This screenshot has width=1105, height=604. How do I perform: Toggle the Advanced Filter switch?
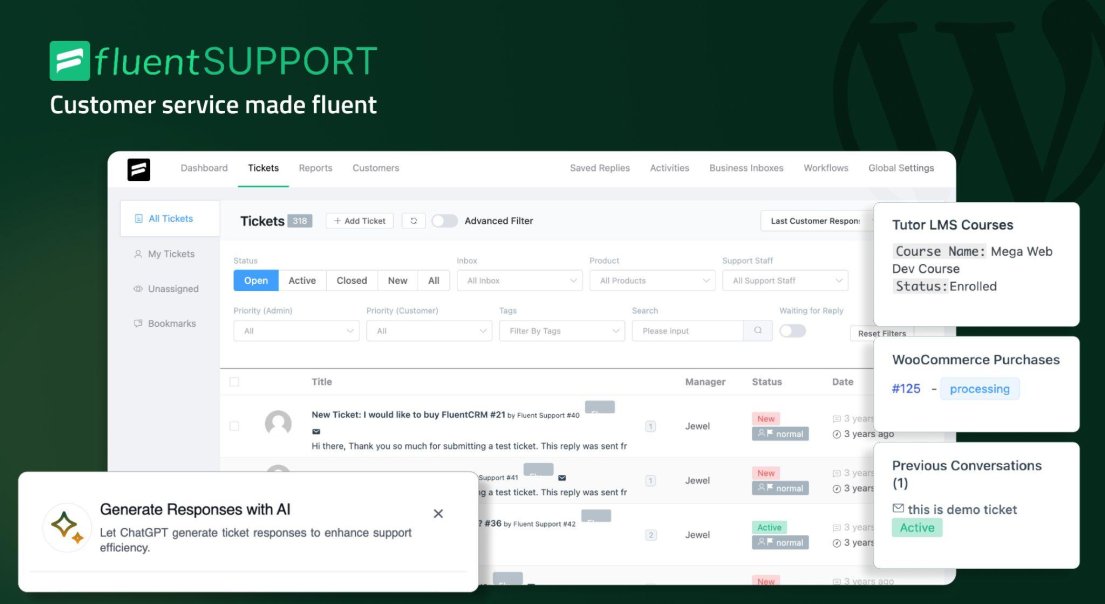[x=445, y=221]
